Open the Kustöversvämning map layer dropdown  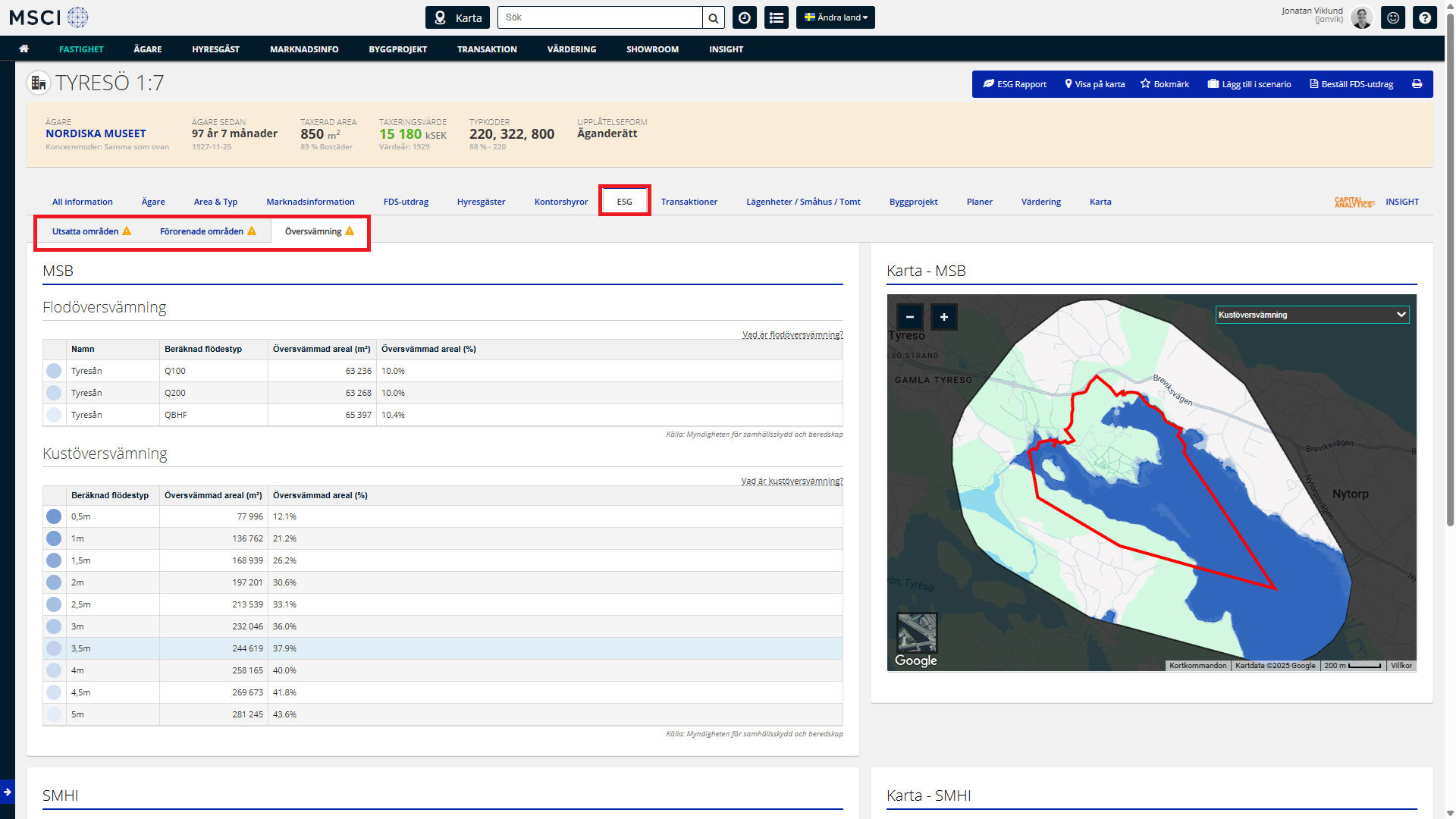(x=1312, y=315)
